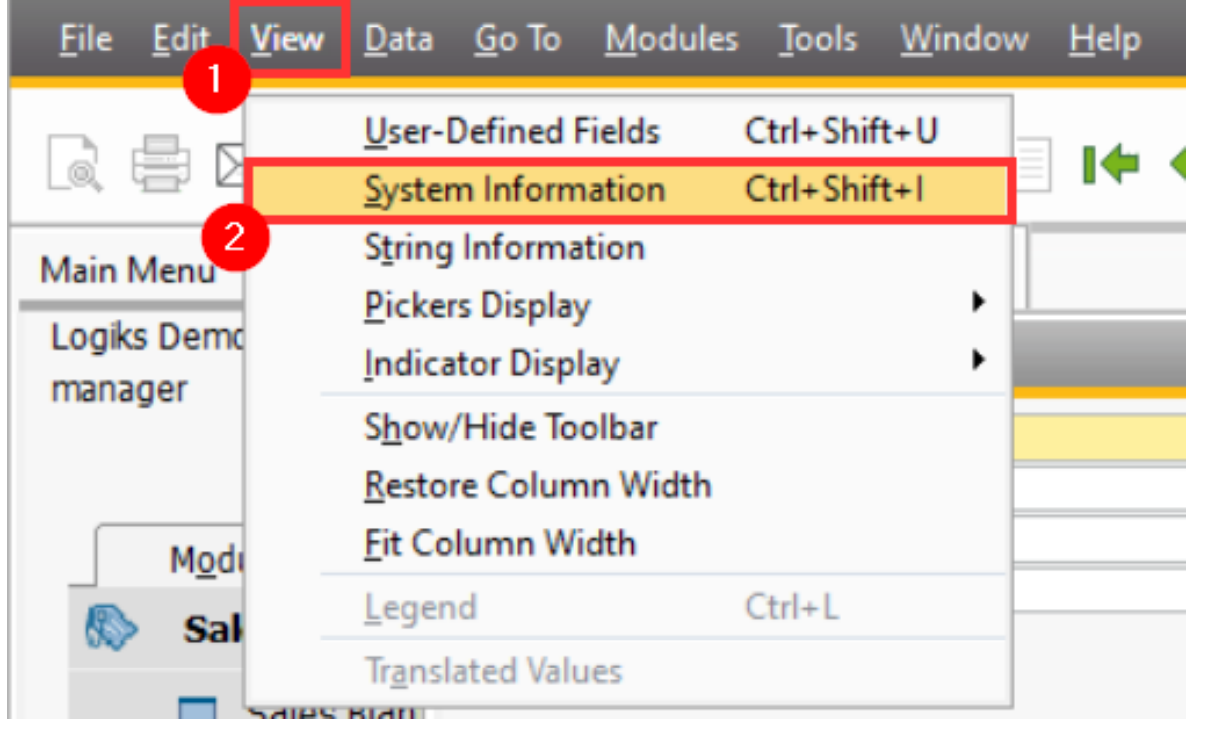Expand the Indicator Display submenu arrow
1217x736 pixels.
tap(977, 362)
